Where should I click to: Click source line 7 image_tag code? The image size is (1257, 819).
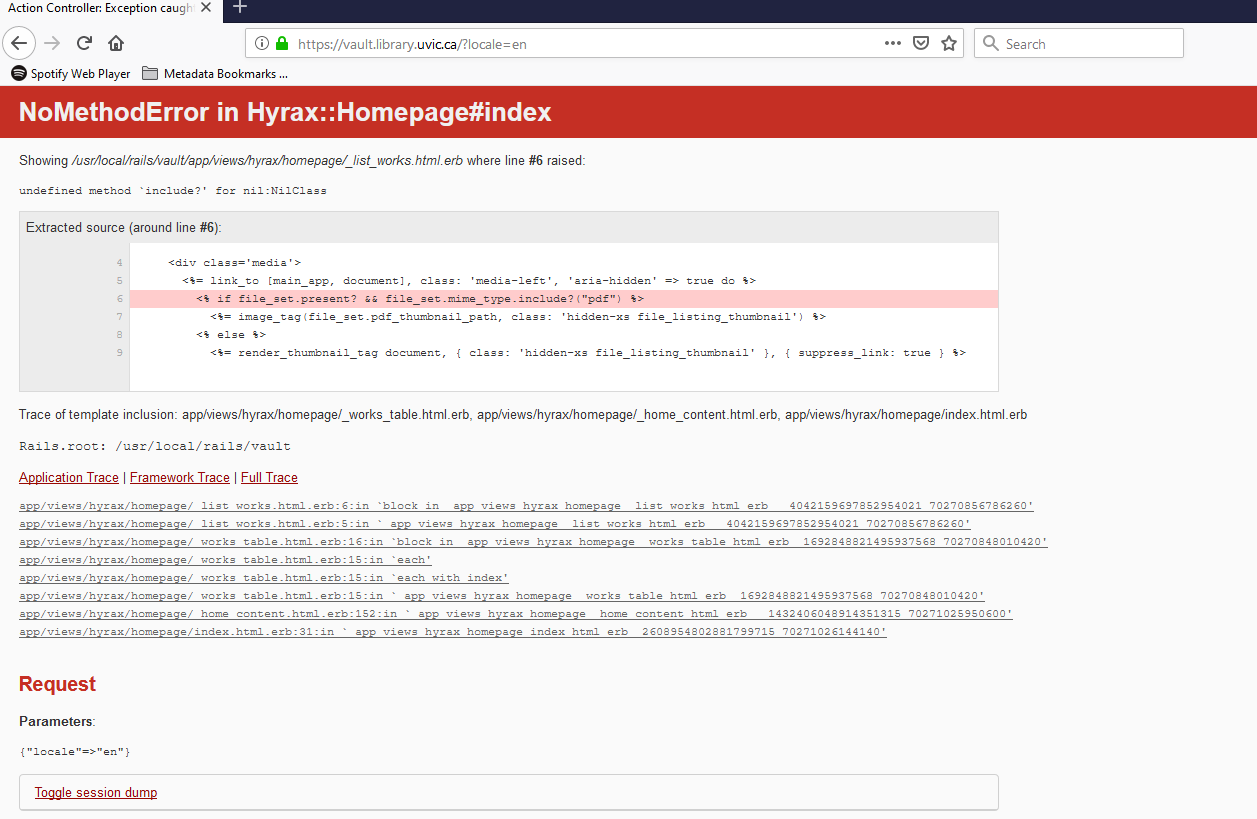[518, 317]
